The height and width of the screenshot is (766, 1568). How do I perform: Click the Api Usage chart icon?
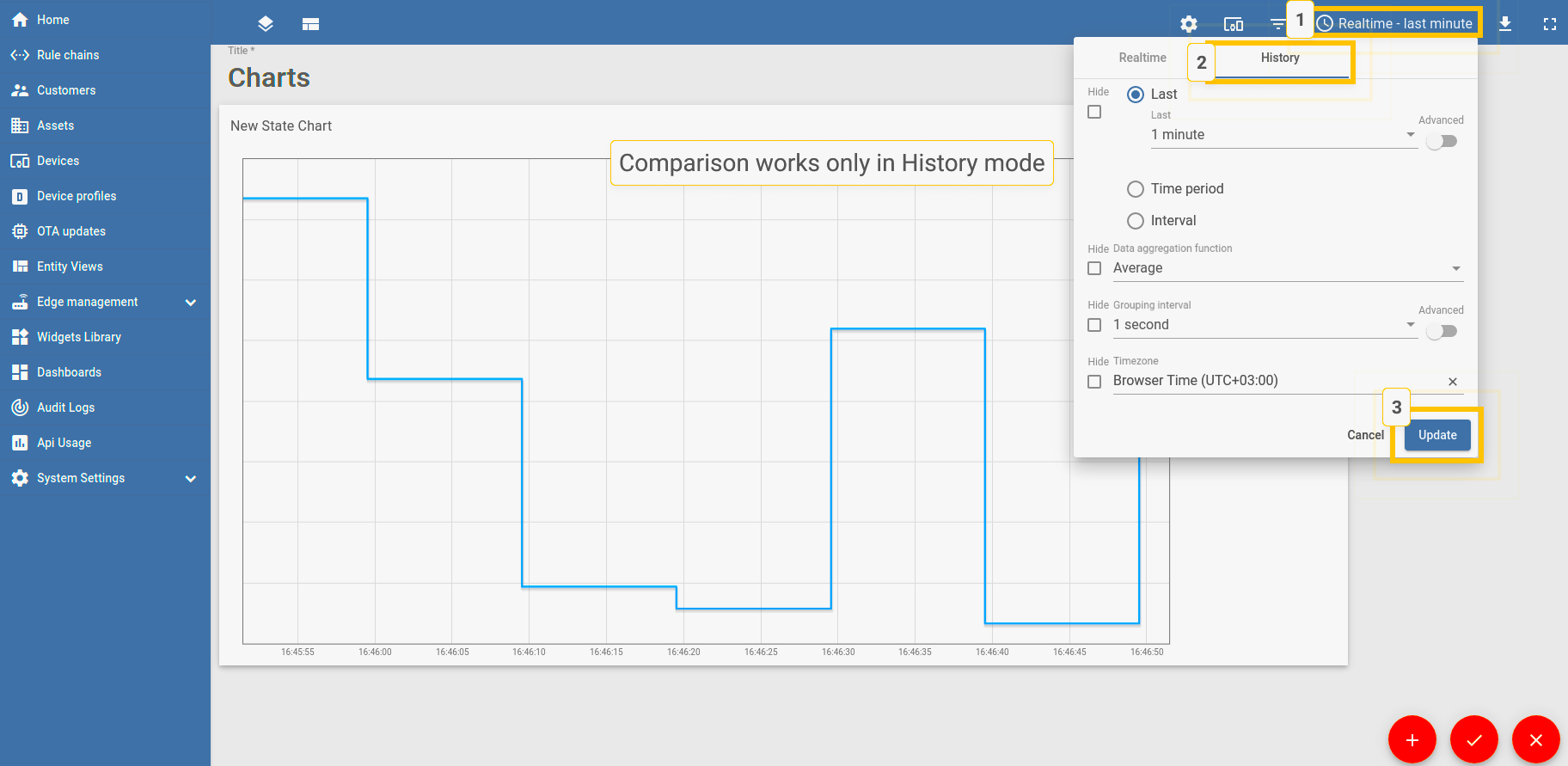(20, 443)
